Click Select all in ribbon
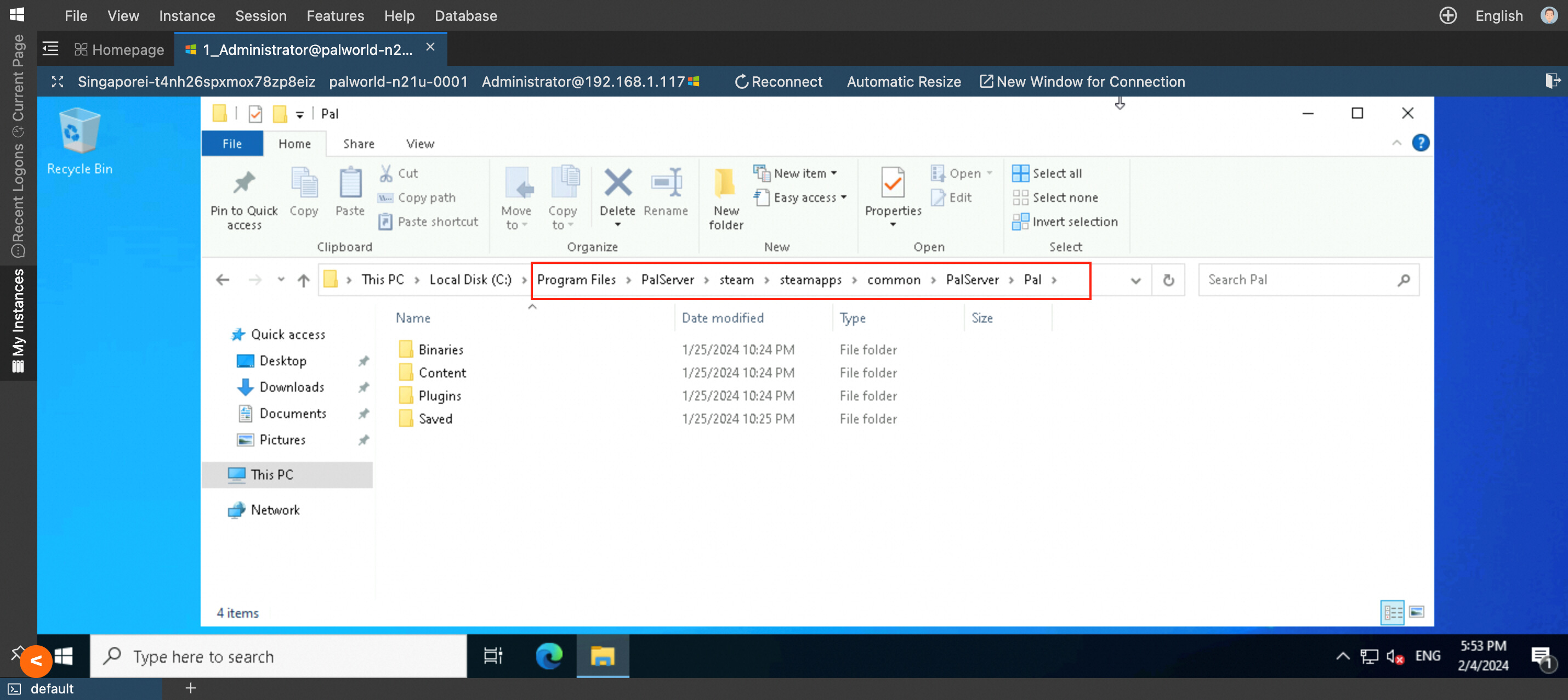 pos(1047,173)
